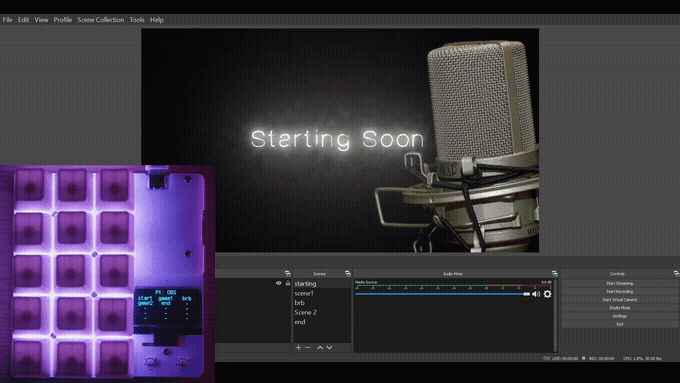This screenshot has height=383, width=680.
Task: Move scene up with up arrow
Action: [320, 347]
